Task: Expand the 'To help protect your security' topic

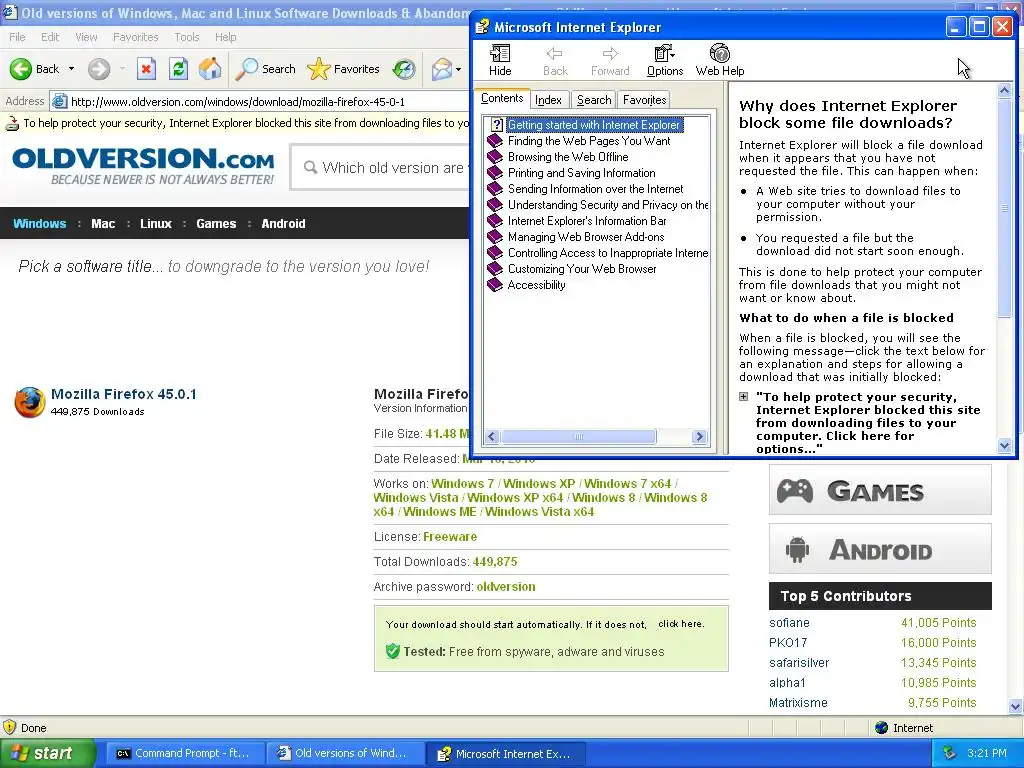Action: coord(743,396)
